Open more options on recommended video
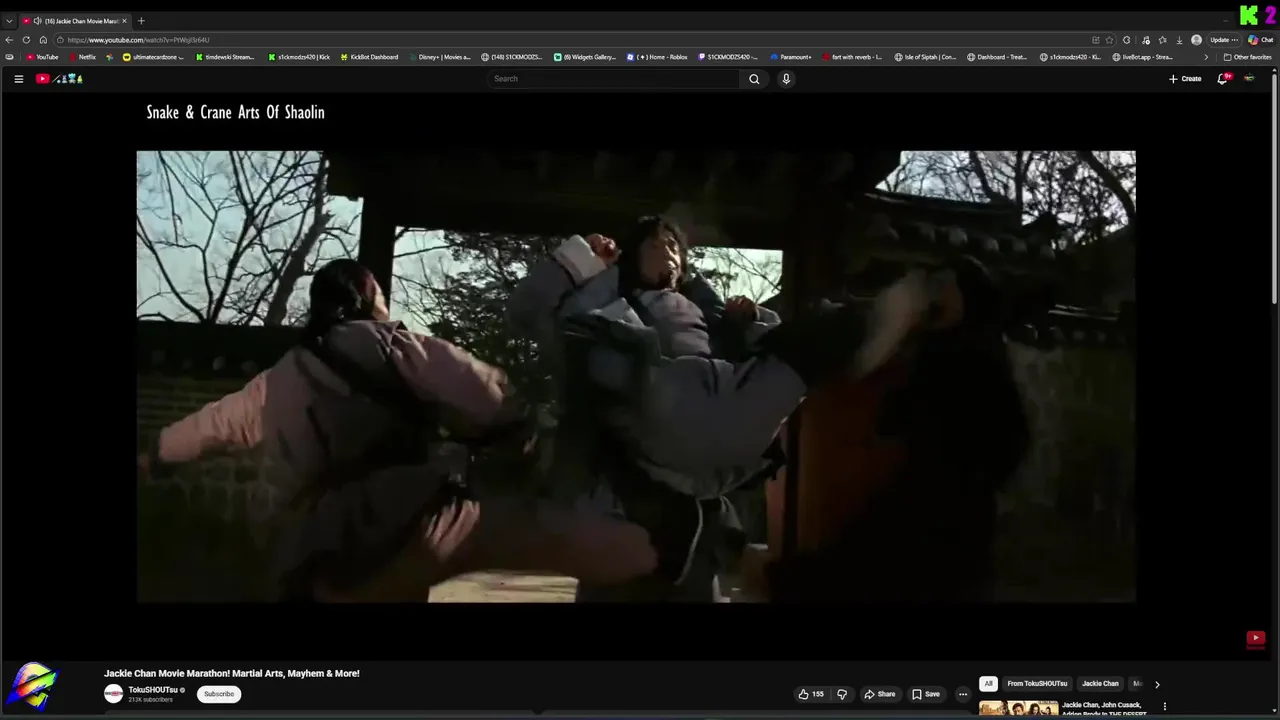 (1164, 706)
